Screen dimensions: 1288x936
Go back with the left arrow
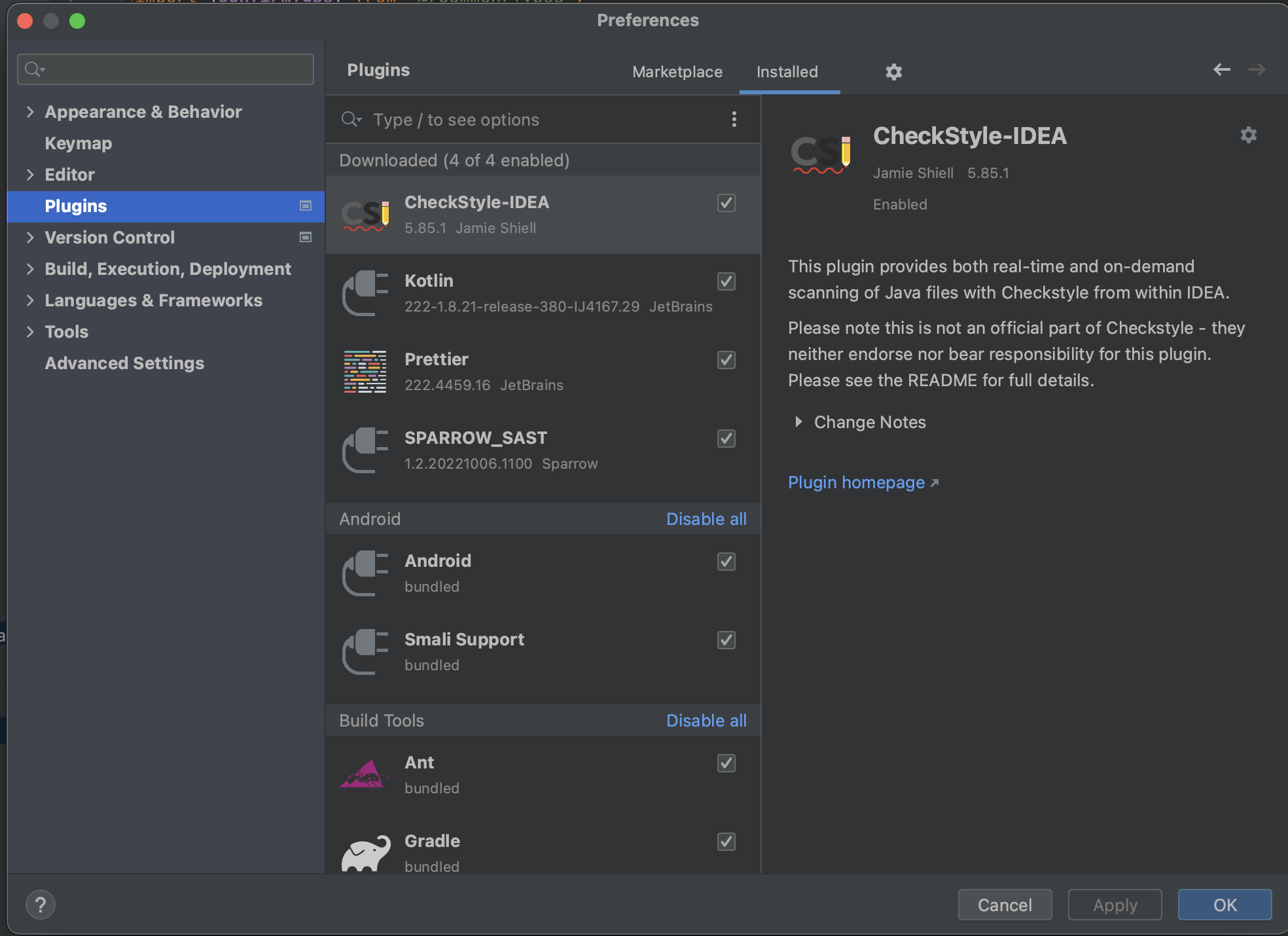[x=1221, y=69]
